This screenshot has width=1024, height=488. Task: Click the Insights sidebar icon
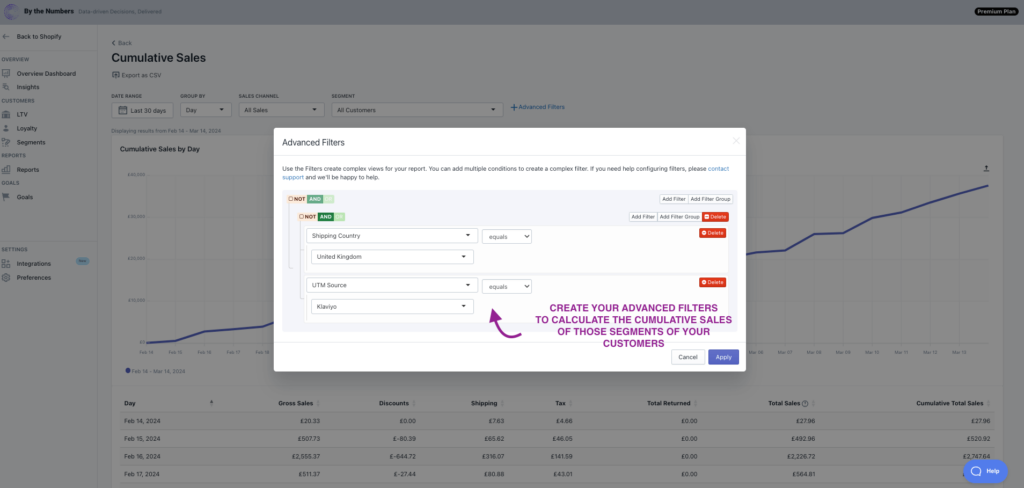coord(6,87)
